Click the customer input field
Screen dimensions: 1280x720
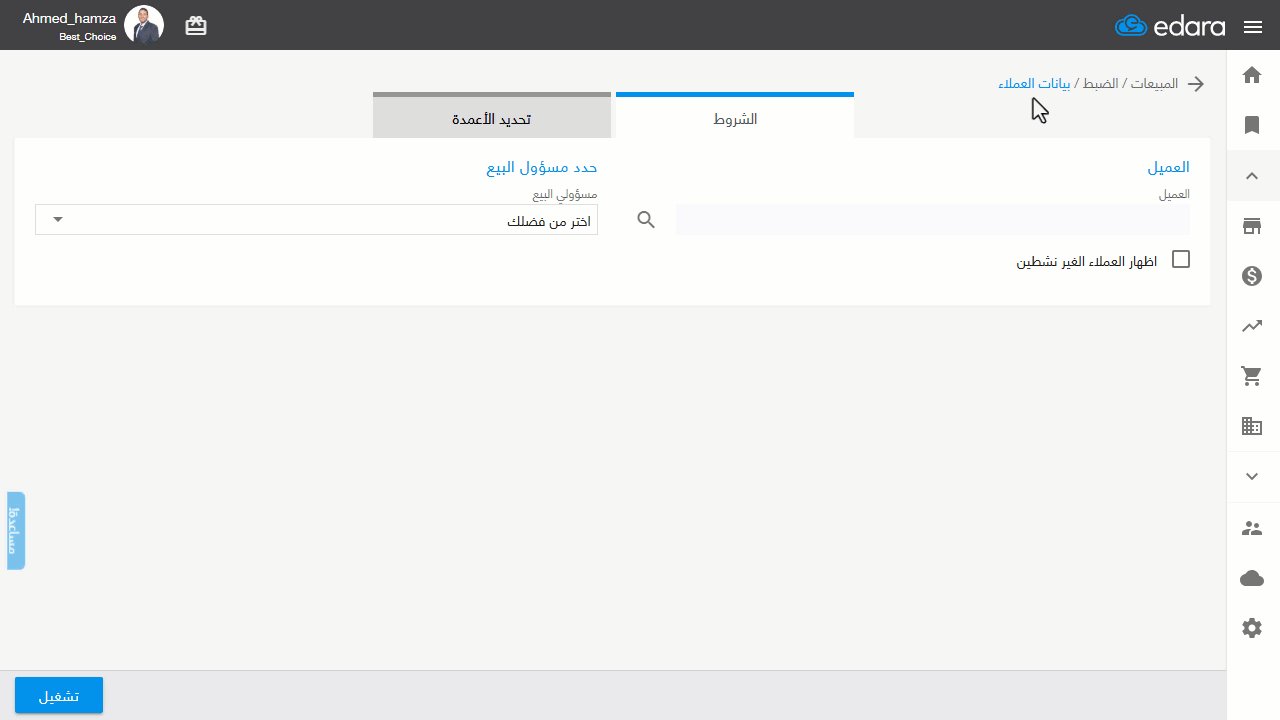click(933, 220)
